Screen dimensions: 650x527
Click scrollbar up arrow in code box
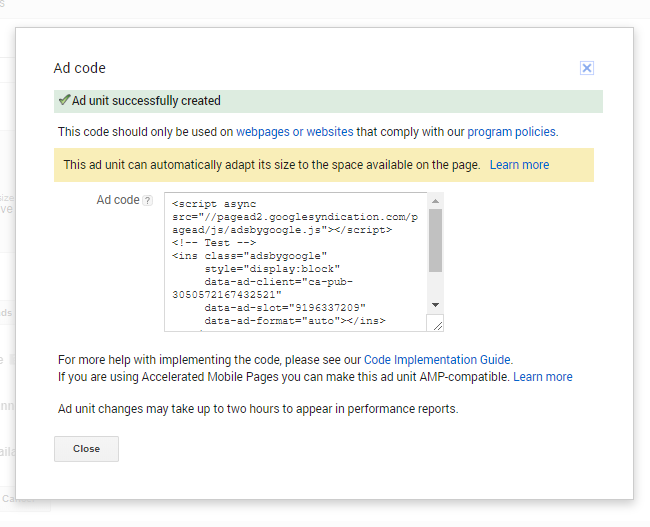(435, 201)
